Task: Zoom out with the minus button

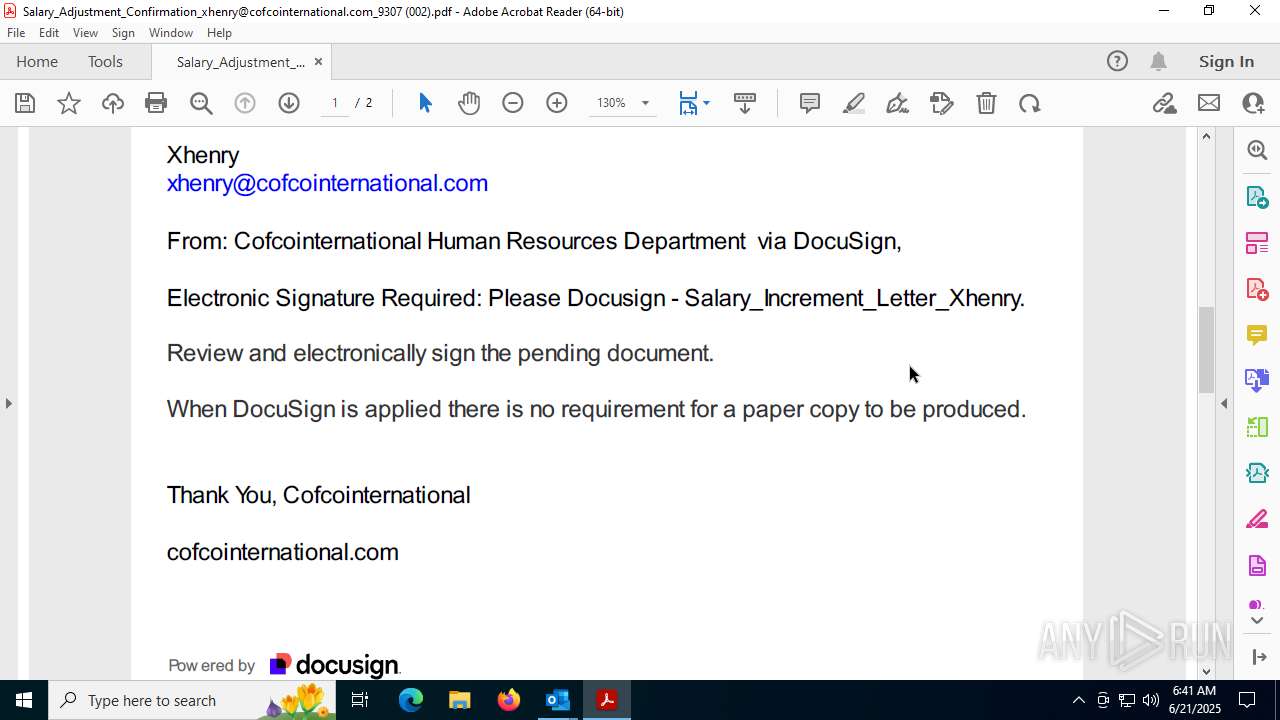Action: (x=513, y=103)
